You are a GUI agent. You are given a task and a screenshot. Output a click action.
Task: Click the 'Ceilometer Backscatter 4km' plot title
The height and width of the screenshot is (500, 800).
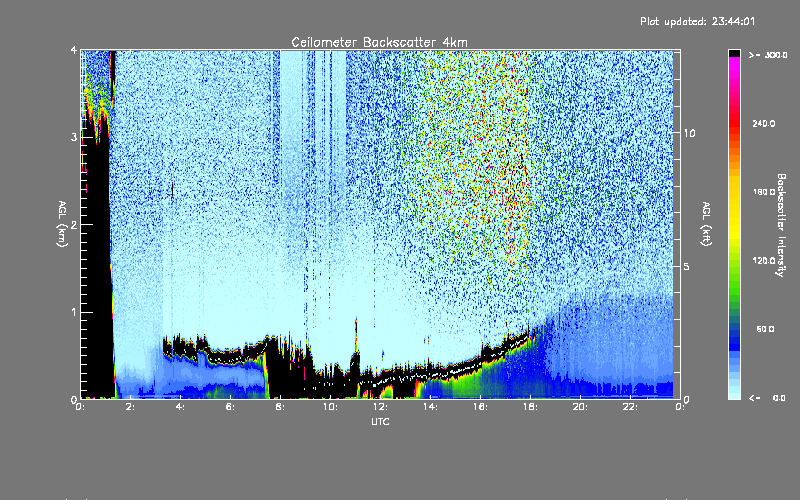point(379,42)
